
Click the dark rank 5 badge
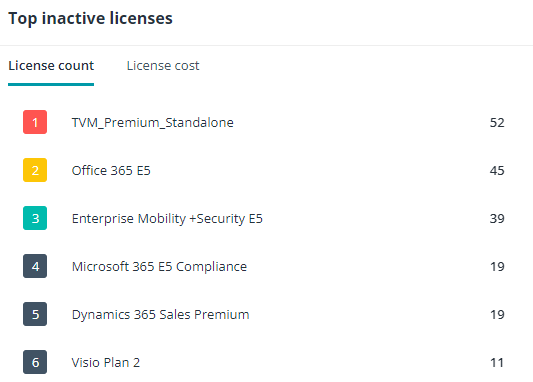(x=35, y=314)
